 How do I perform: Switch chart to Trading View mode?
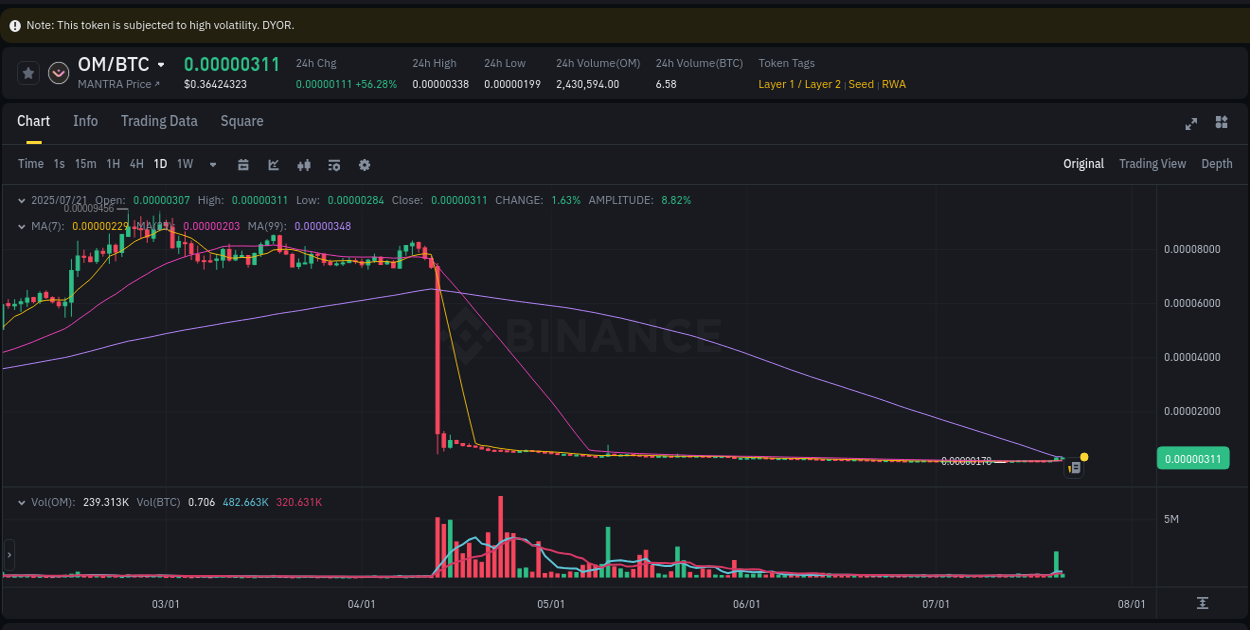[x=1152, y=163]
